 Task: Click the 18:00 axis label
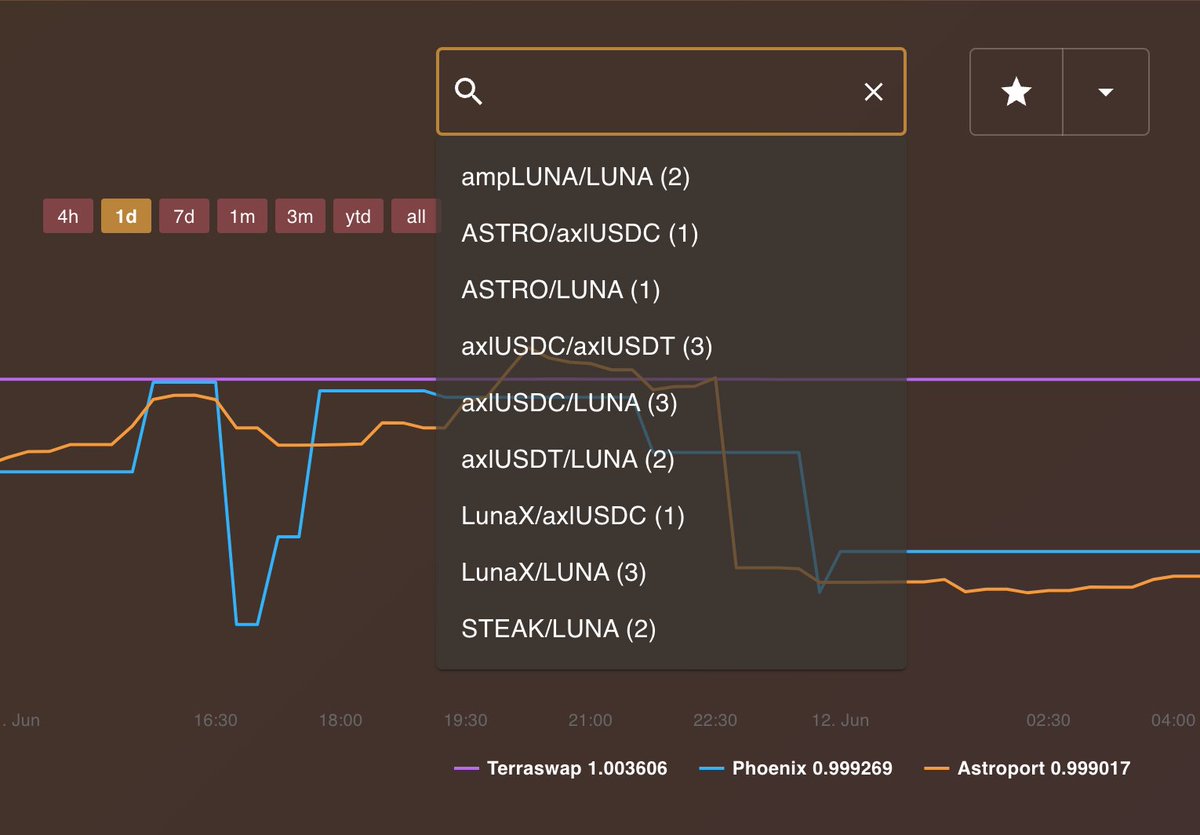point(341,720)
